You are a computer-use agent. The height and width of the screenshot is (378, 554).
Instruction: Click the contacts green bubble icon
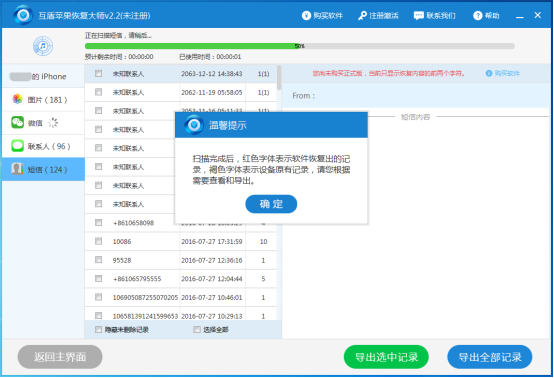17,146
